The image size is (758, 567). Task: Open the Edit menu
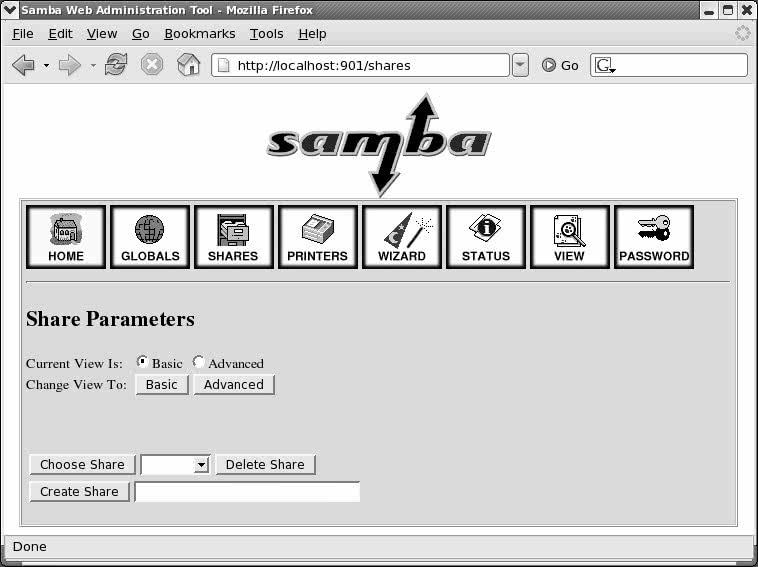(x=60, y=34)
